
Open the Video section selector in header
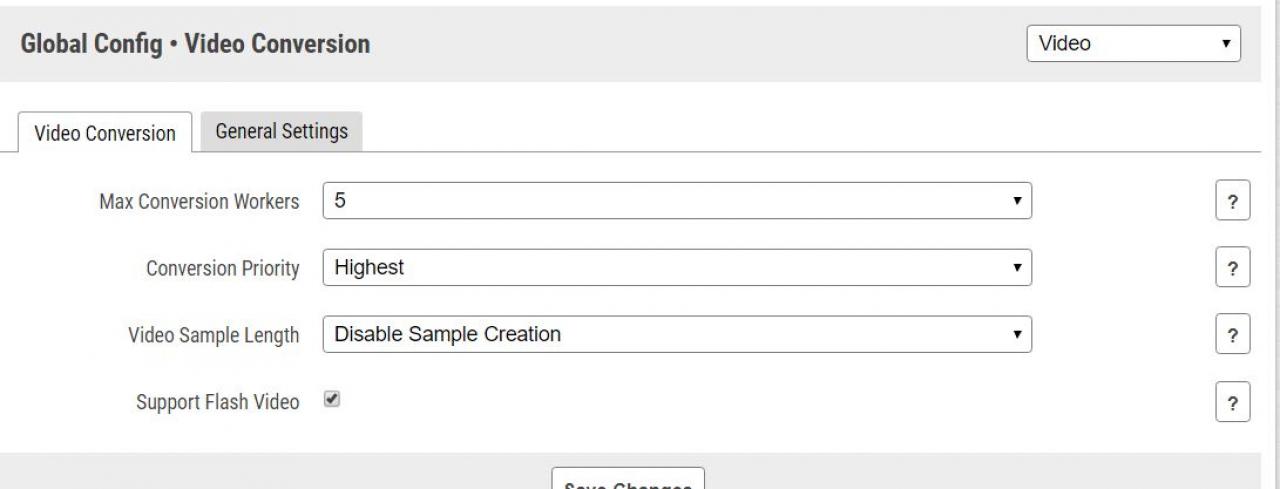(x=1133, y=44)
